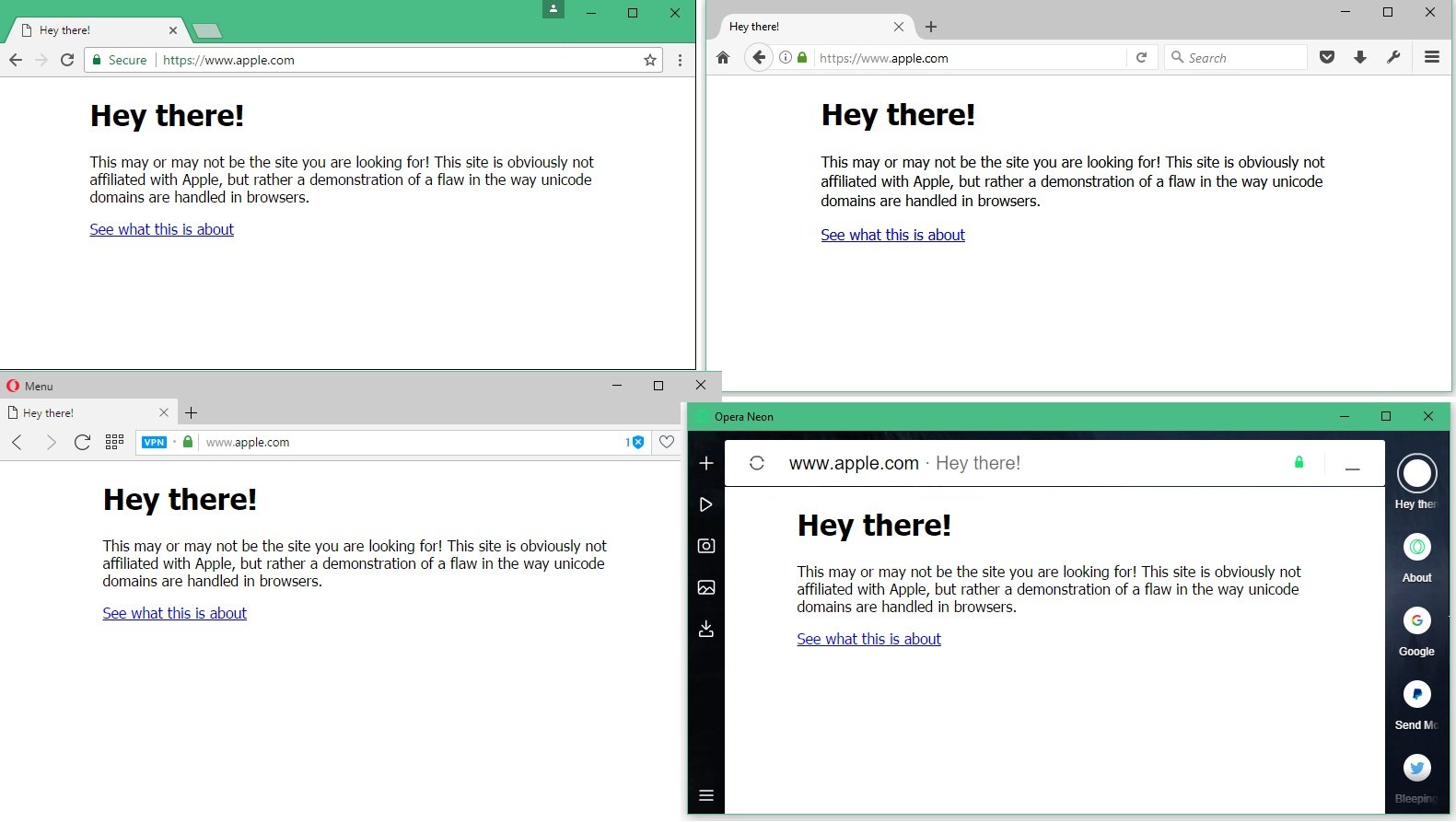This screenshot has height=822, width=1456.
Task: Open the gallery icon in Opera Neon
Action: [706, 587]
